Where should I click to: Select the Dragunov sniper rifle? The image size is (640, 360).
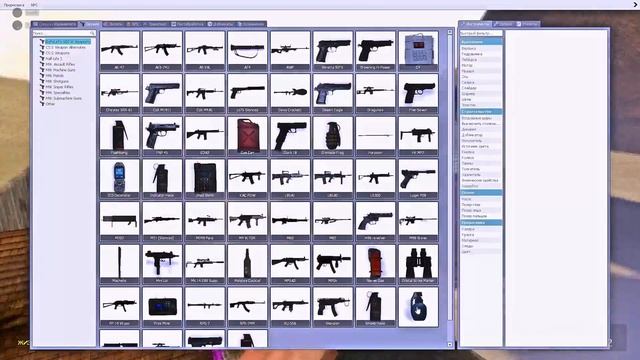376,93
